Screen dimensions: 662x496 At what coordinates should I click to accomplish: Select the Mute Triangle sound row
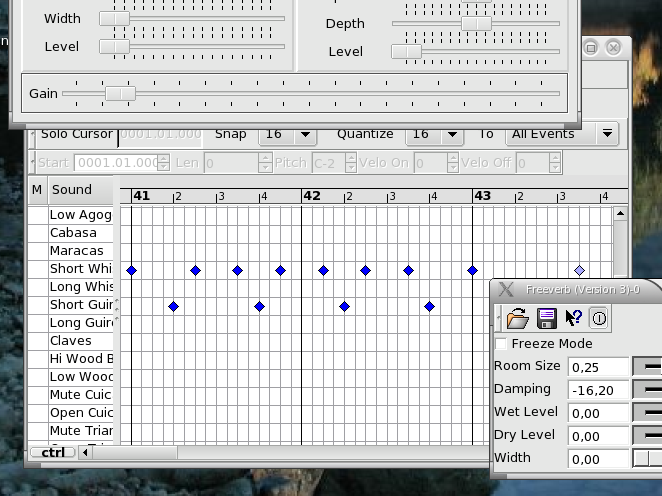point(81,431)
